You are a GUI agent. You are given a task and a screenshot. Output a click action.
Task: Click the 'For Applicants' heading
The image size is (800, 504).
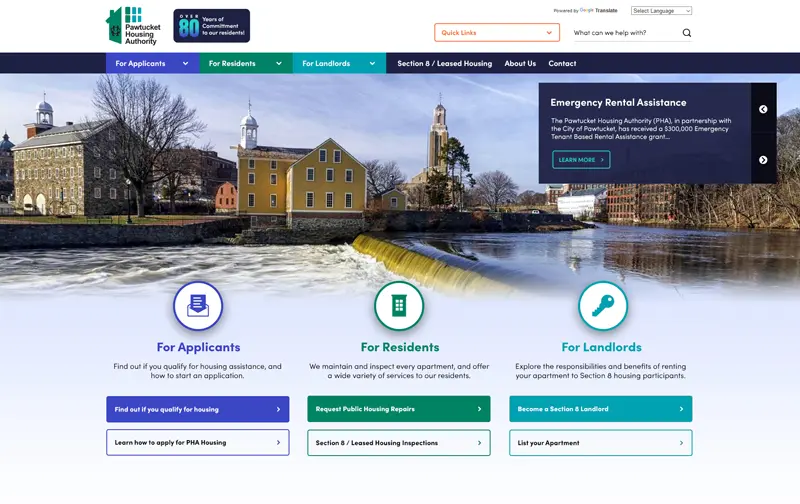[198, 347]
